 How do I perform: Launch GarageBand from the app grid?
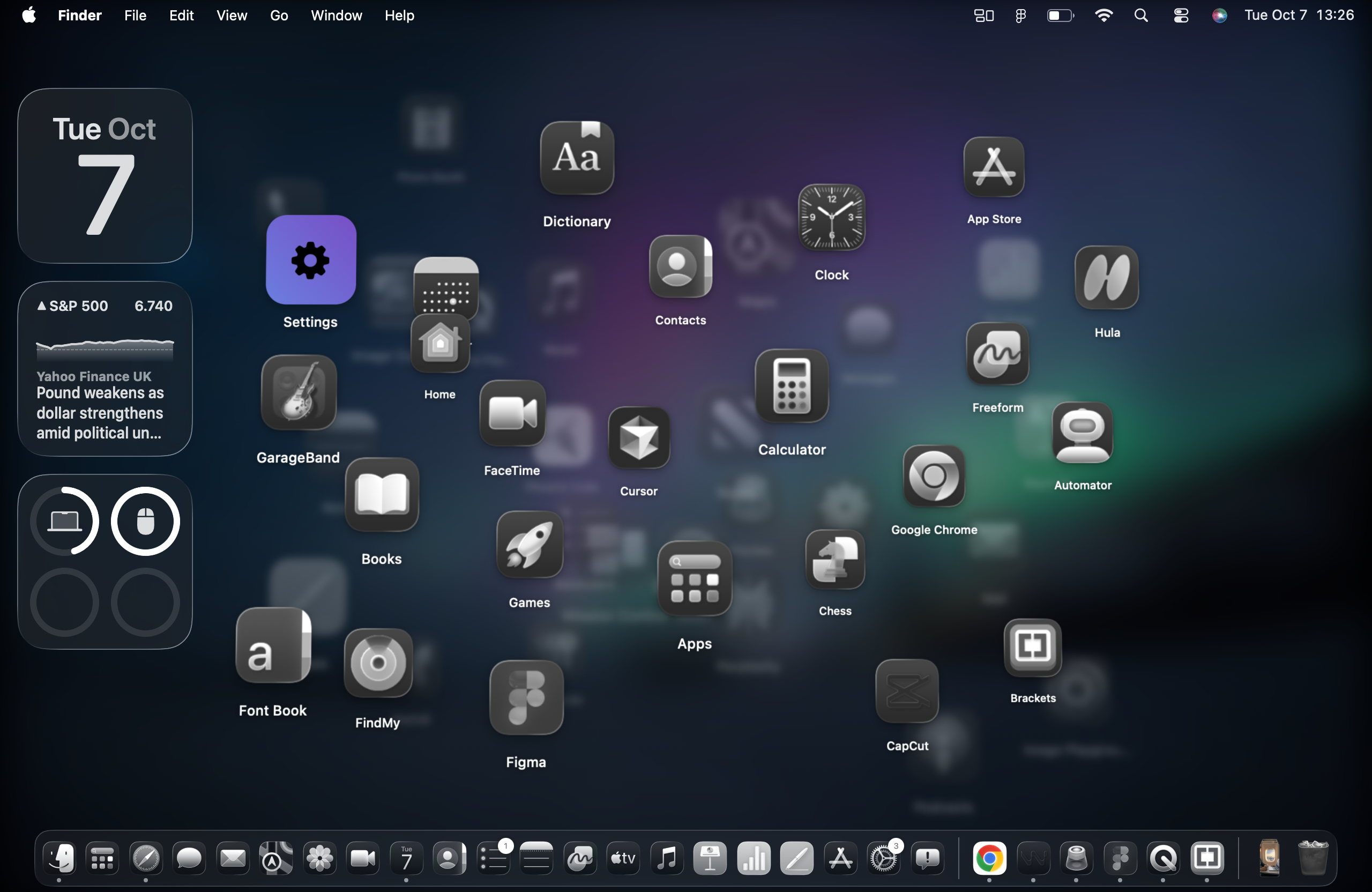click(x=298, y=393)
